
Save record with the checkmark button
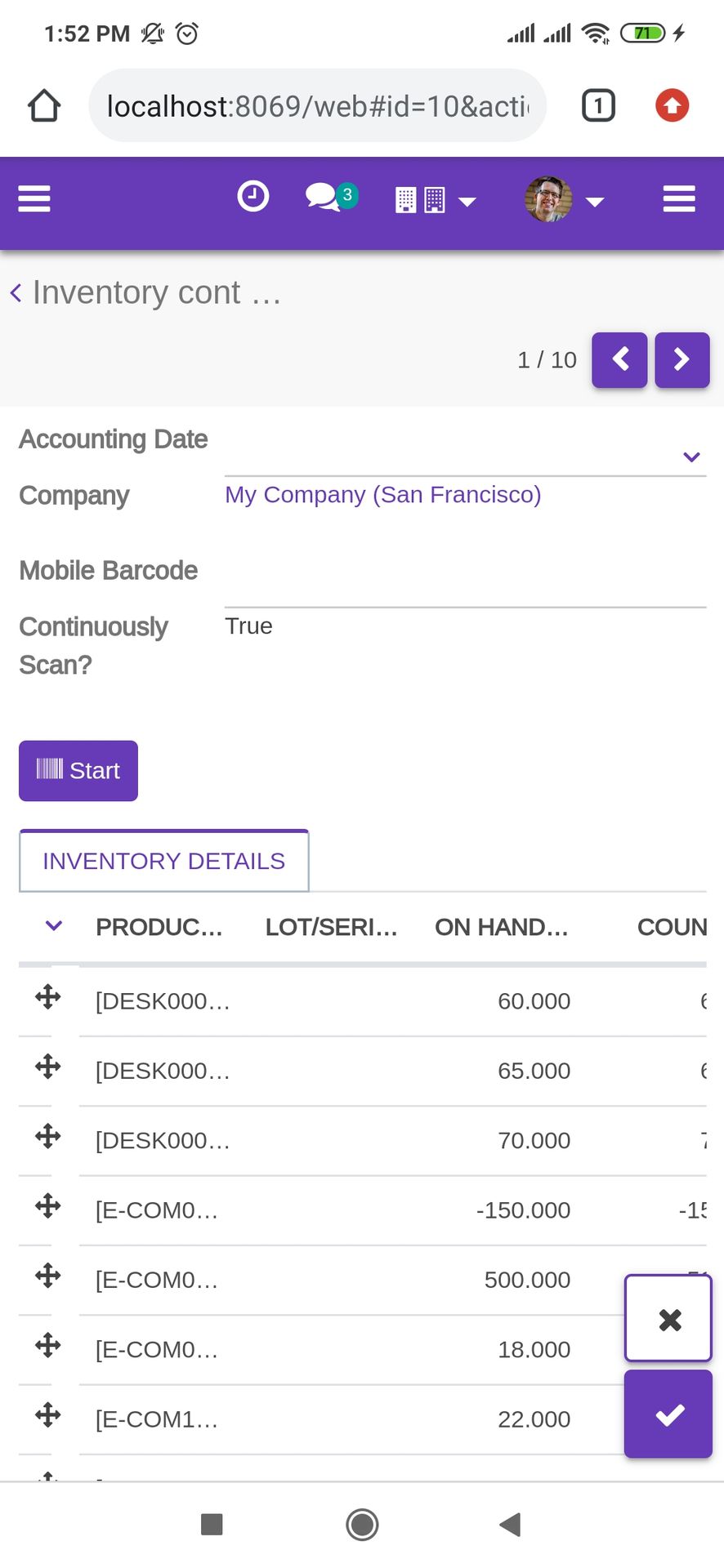click(668, 1414)
